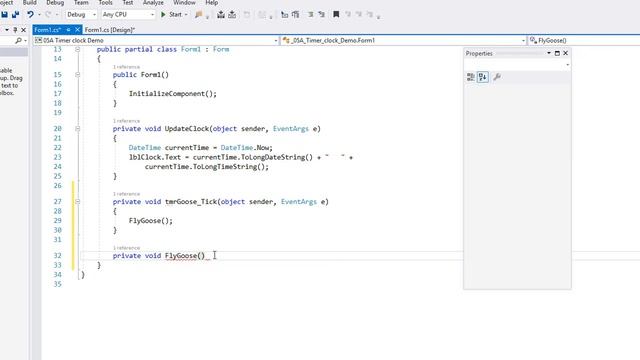
Task: Start debugging with the green Start button
Action: (x=171, y=14)
